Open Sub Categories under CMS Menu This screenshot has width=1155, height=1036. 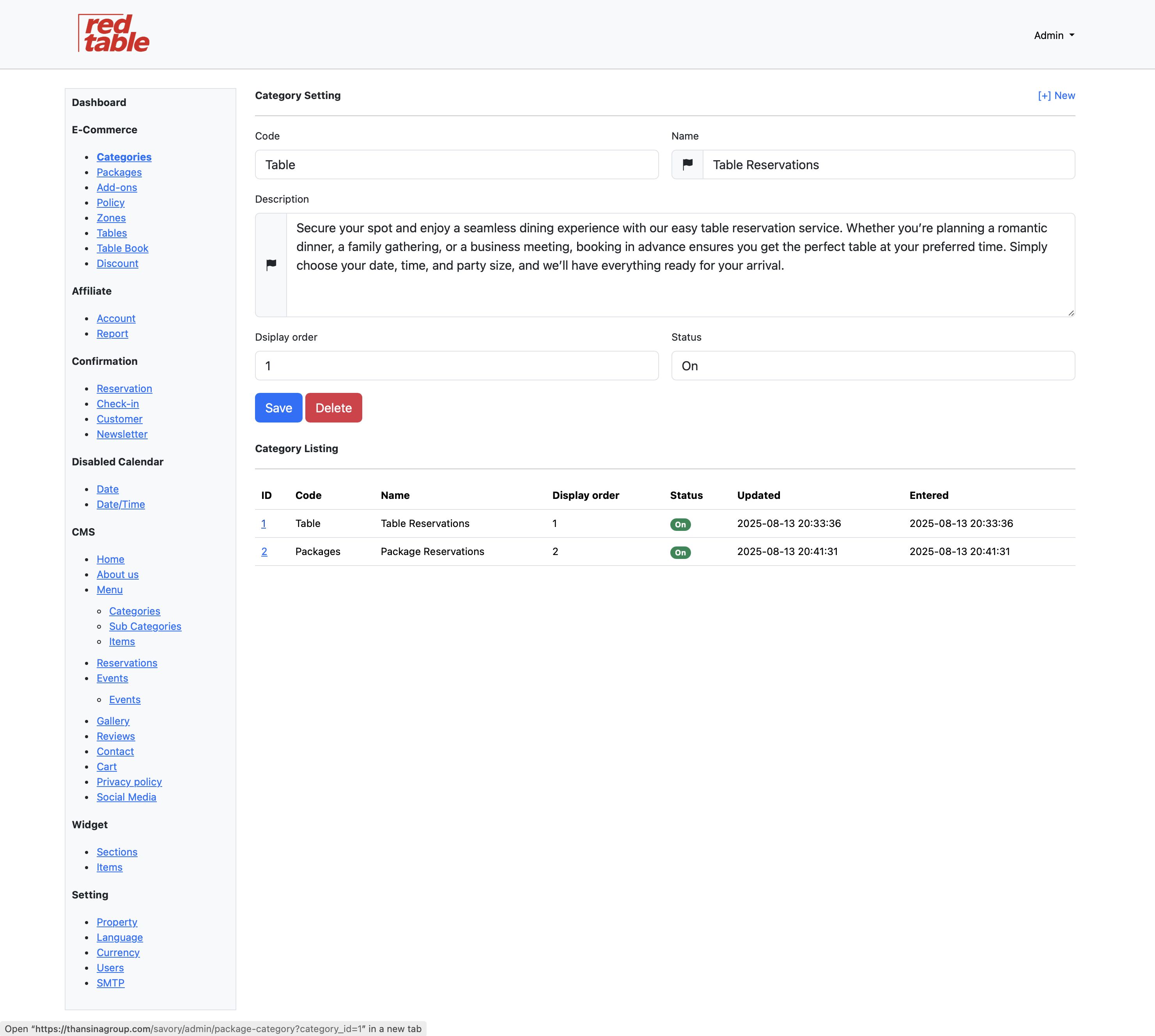coord(145,626)
